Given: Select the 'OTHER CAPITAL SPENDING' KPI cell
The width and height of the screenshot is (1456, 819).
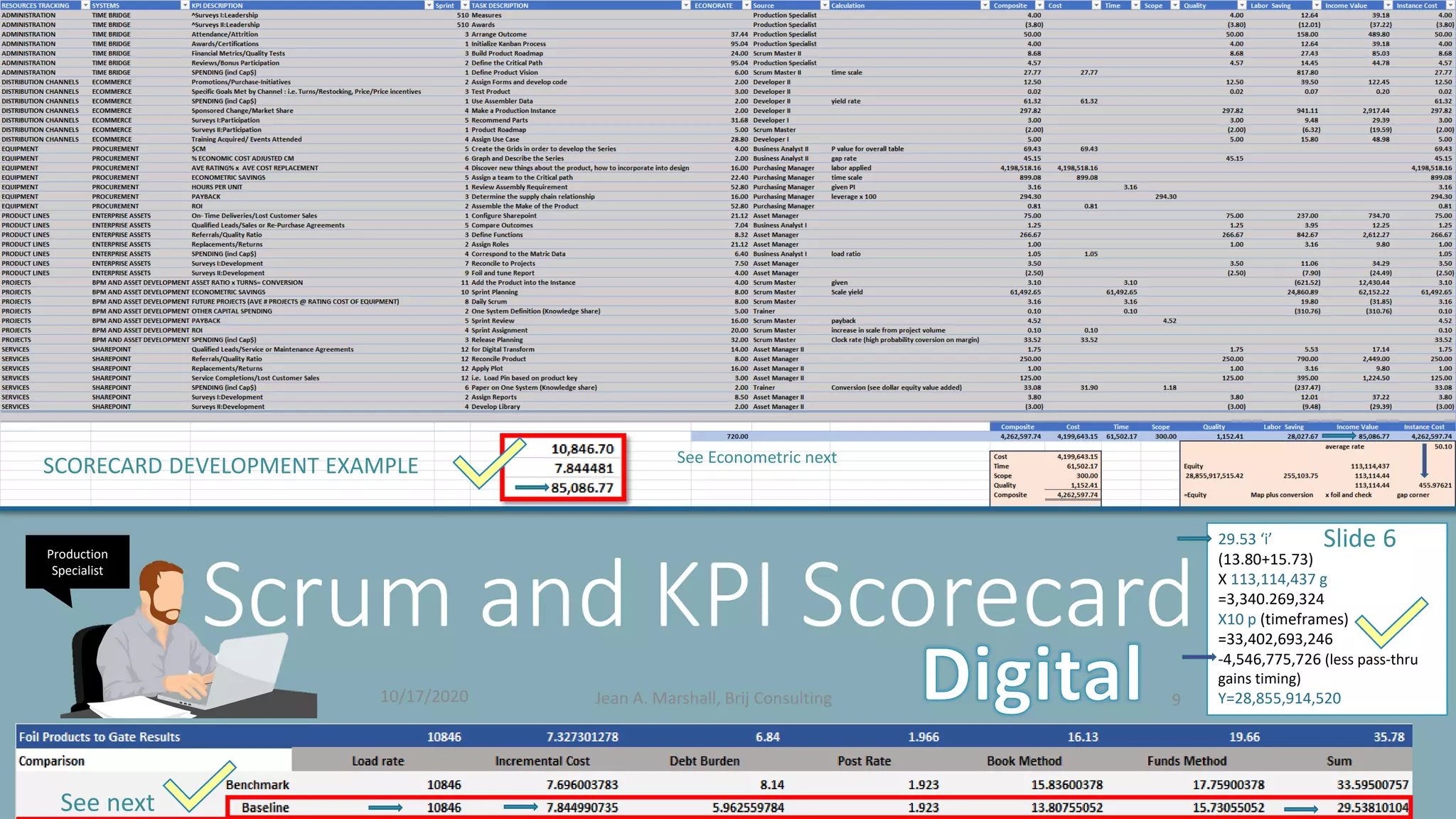Looking at the screenshot, I should click(232, 311).
